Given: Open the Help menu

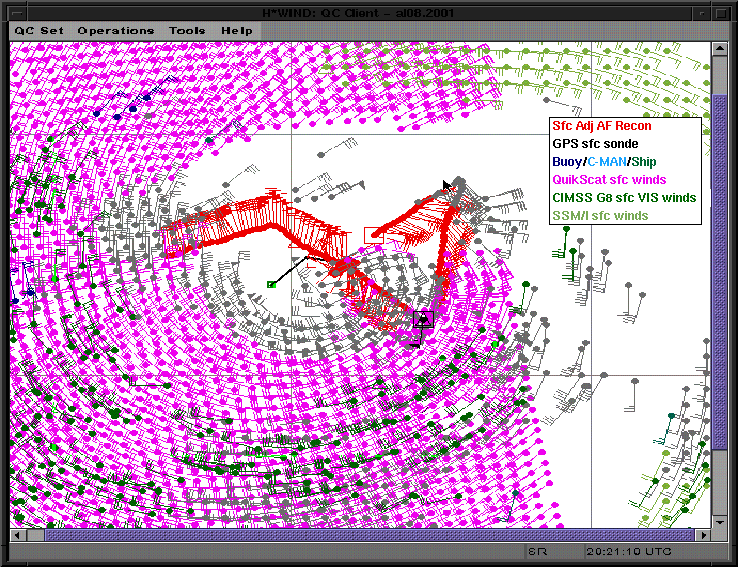Looking at the screenshot, I should (x=237, y=30).
